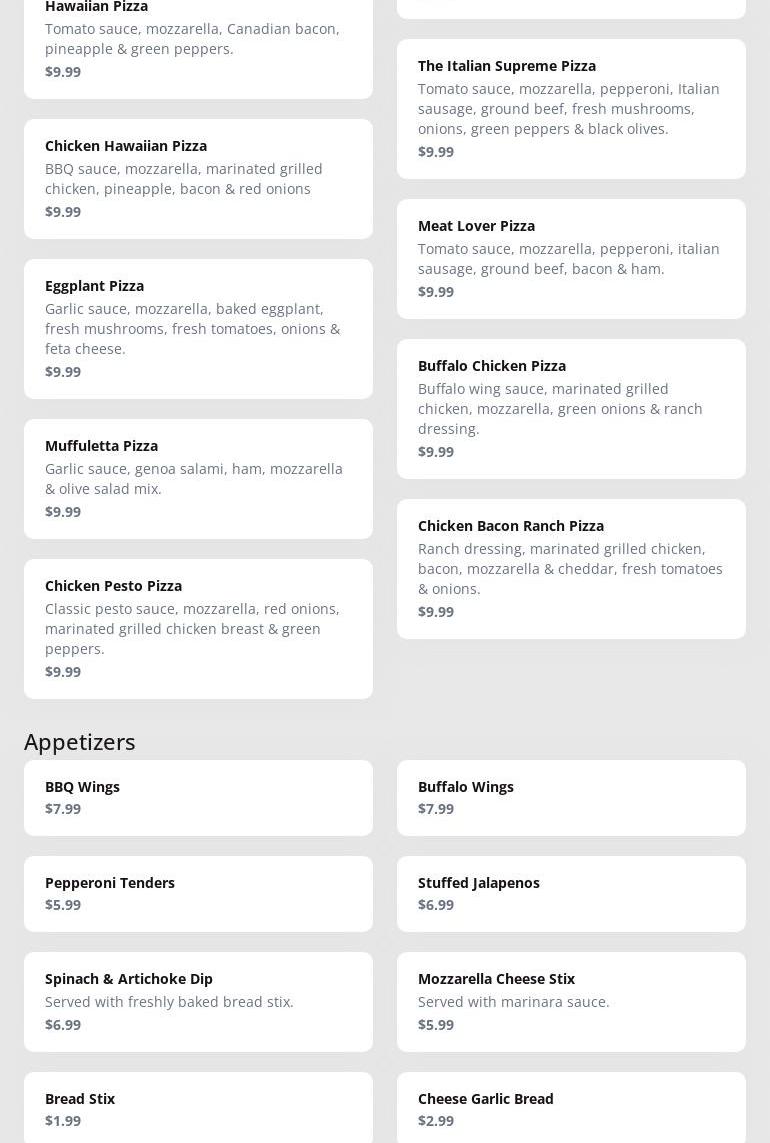Viewport: 770px width, 1143px height.
Task: Order the BBQ Wings appetizer
Action: click(x=198, y=797)
